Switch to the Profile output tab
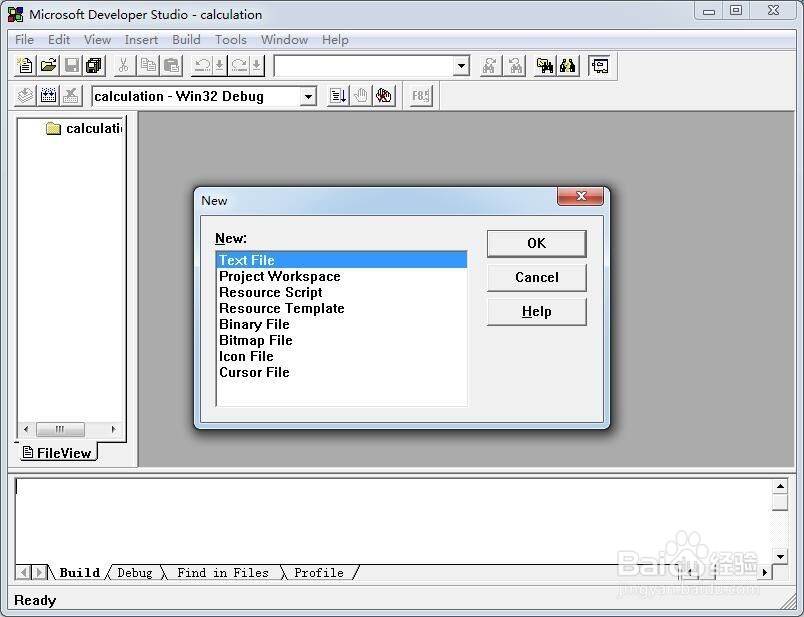This screenshot has width=804, height=617. pyautogui.click(x=319, y=573)
